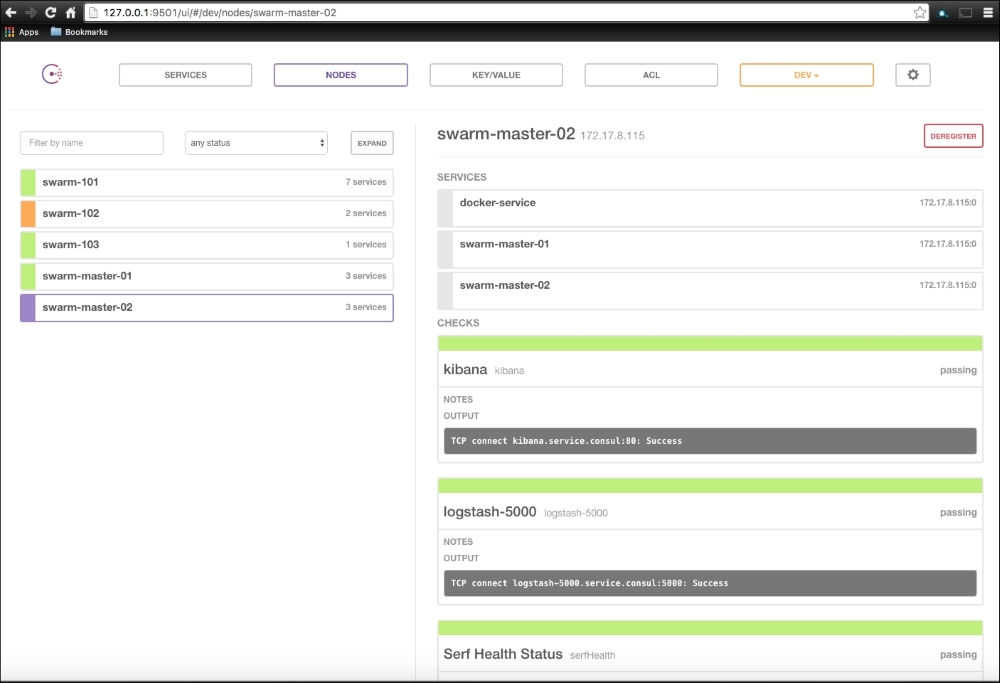The width and height of the screenshot is (1000, 683).
Task: Click the browser back arrow
Action: tap(11, 13)
